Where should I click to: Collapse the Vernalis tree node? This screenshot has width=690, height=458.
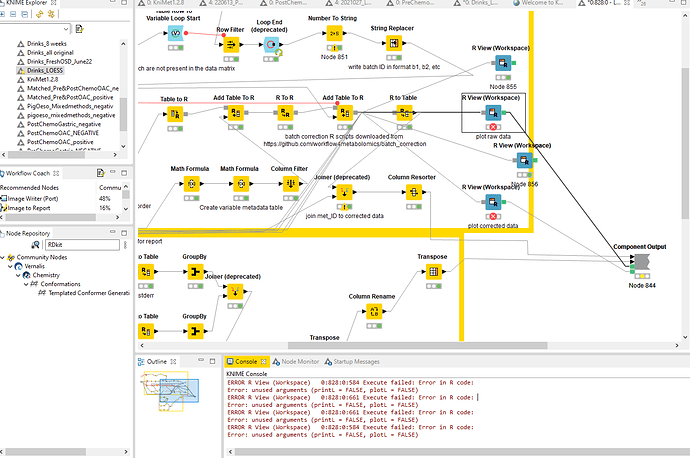[x=11, y=266]
